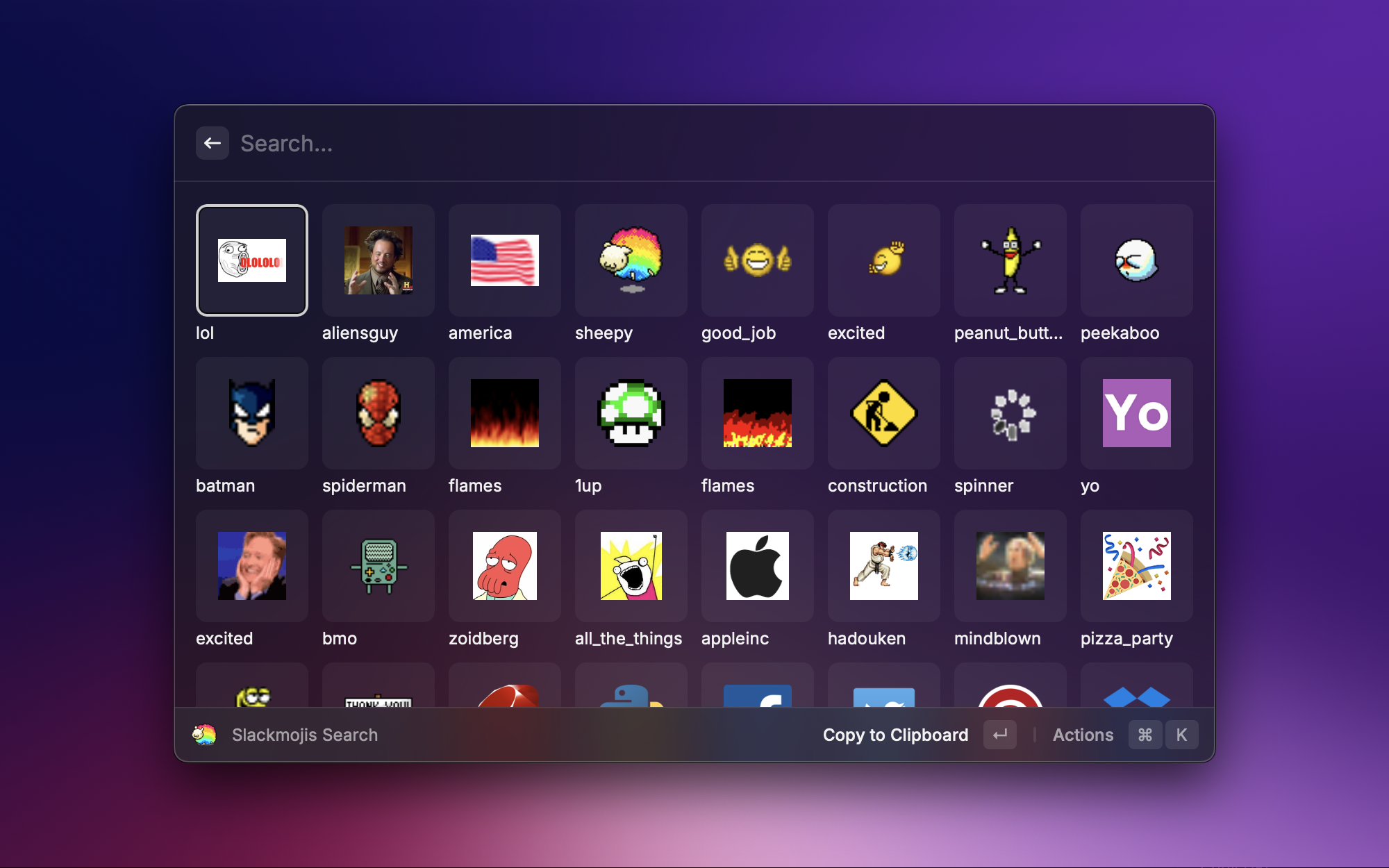Pick the peanut butter banana emoji

point(1010,260)
